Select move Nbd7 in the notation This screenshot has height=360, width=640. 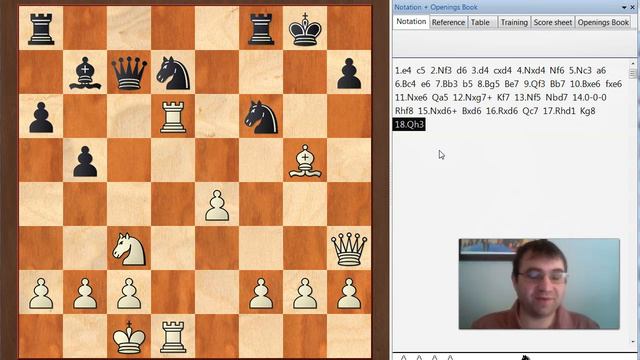(556, 98)
